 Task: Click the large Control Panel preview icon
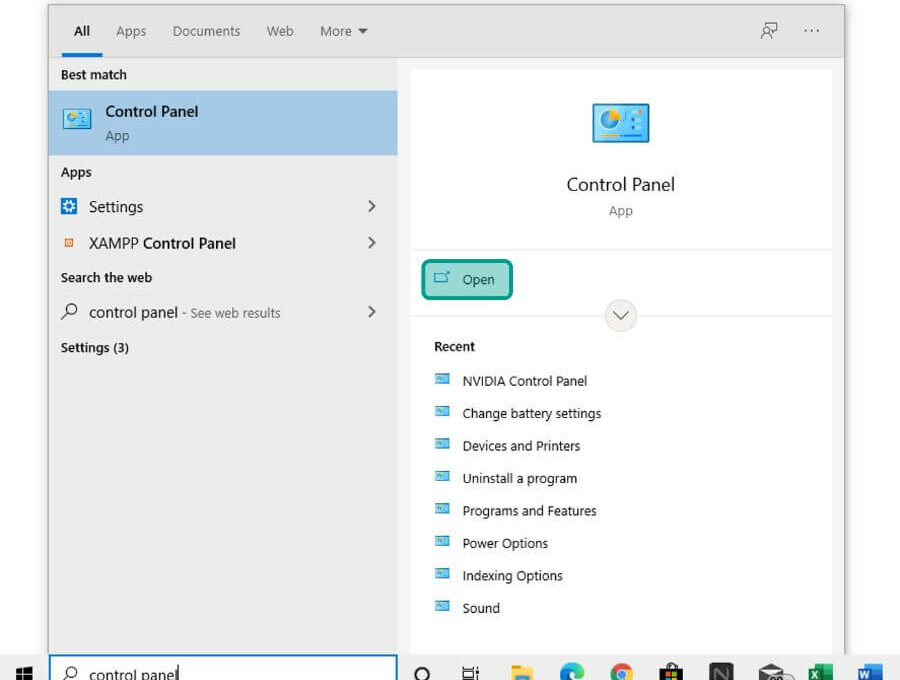pyautogui.click(x=620, y=123)
